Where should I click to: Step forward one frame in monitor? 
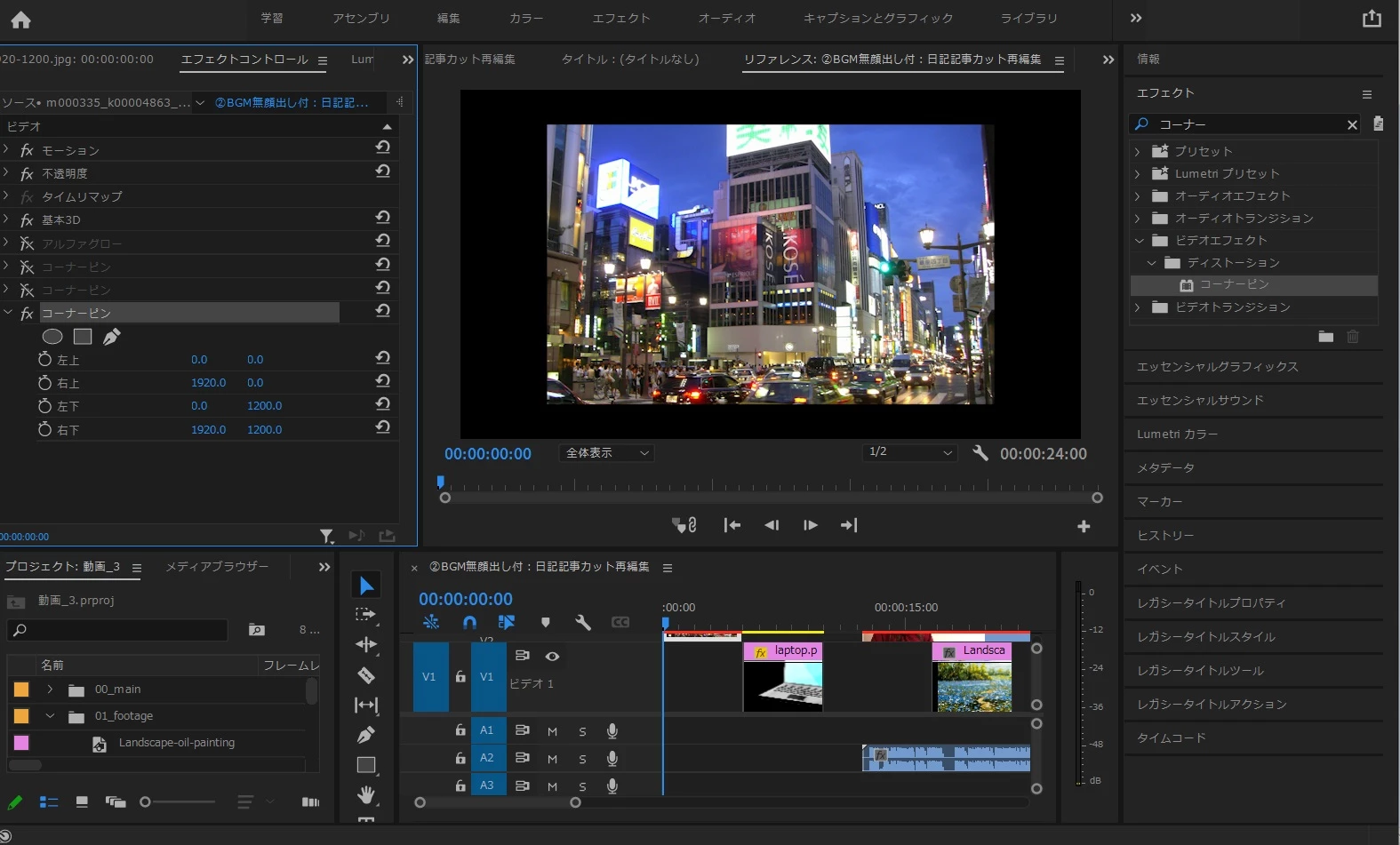810,525
